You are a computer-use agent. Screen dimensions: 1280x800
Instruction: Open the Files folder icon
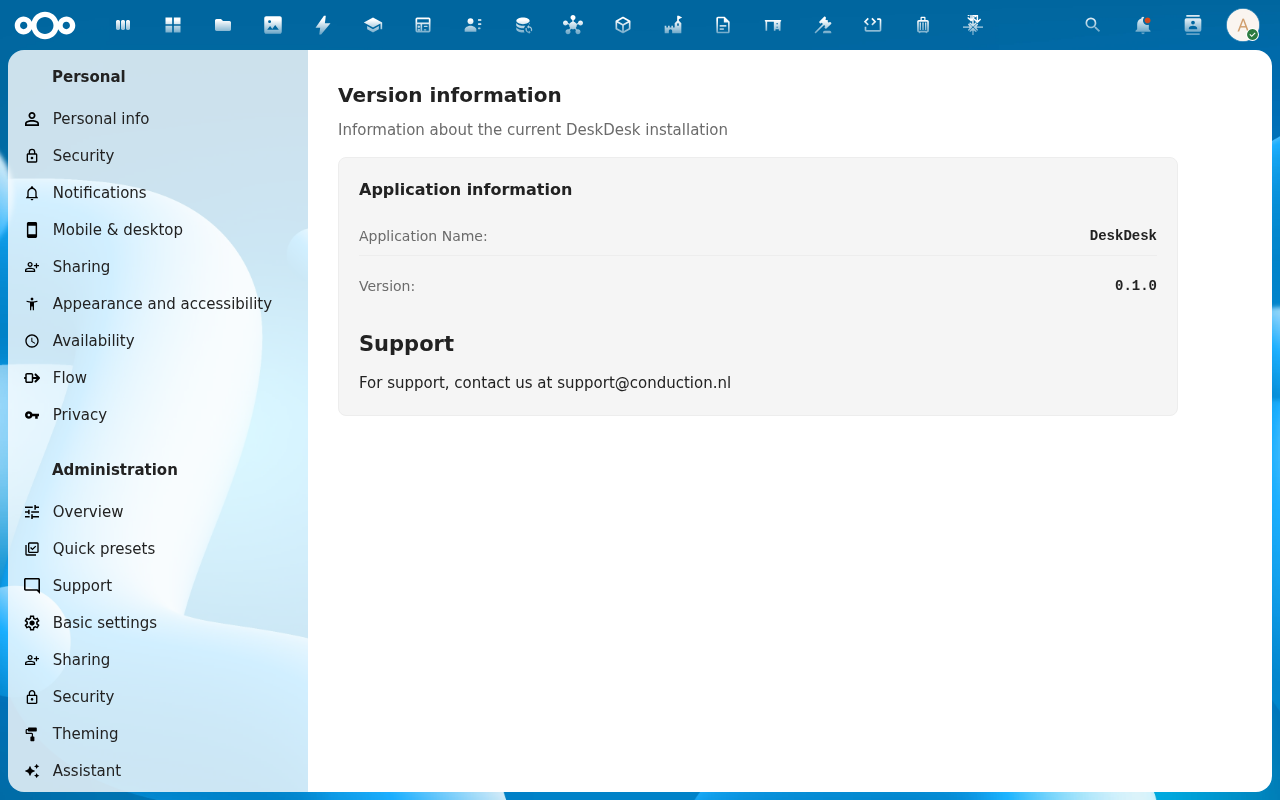tap(223, 25)
